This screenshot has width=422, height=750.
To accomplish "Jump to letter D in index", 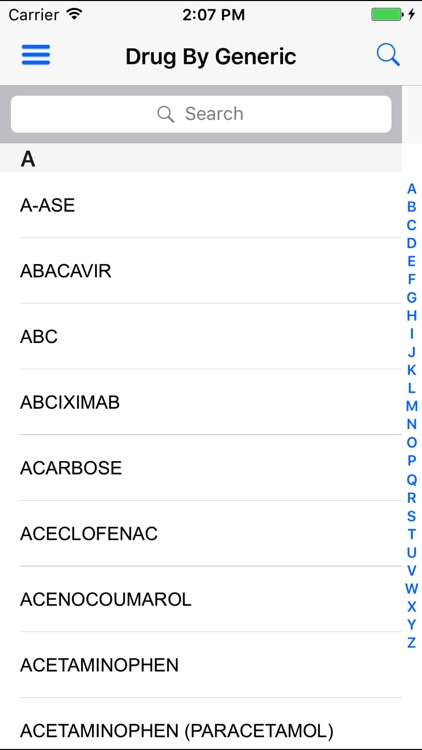I will click(x=411, y=243).
